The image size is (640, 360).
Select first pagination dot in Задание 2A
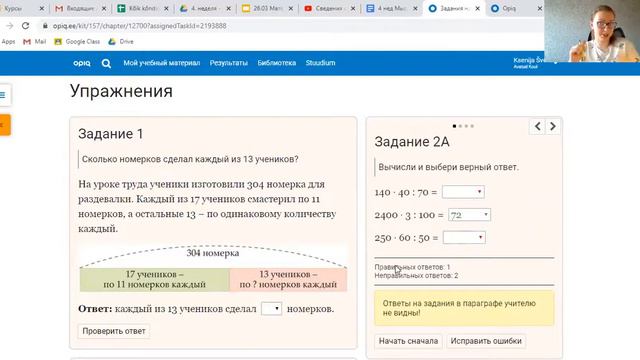pos(454,126)
